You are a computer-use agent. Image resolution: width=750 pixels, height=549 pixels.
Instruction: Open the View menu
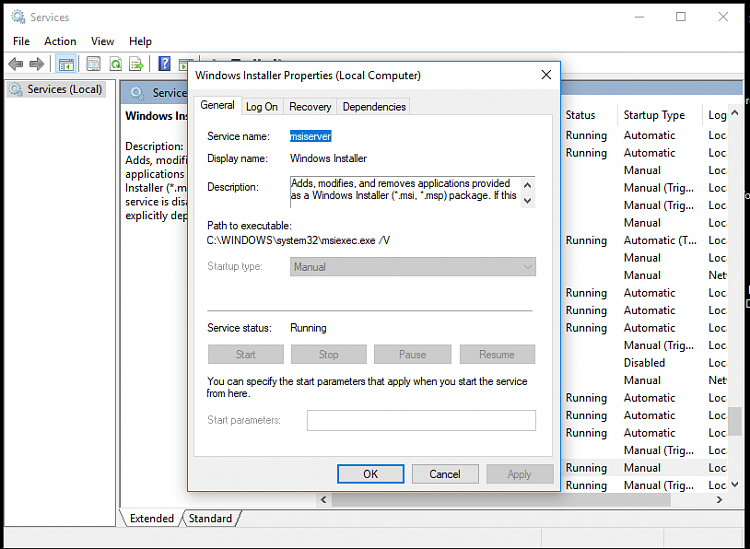point(102,41)
